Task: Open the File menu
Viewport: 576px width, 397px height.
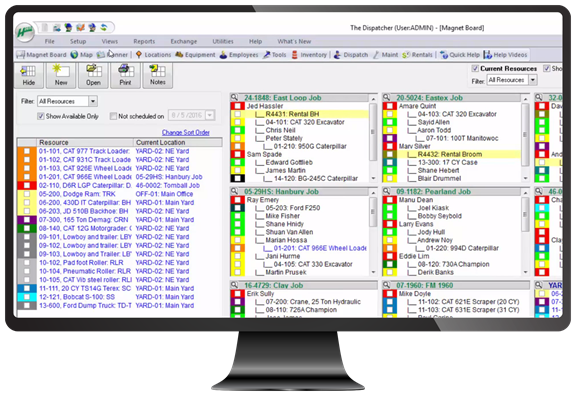Action: [x=50, y=41]
